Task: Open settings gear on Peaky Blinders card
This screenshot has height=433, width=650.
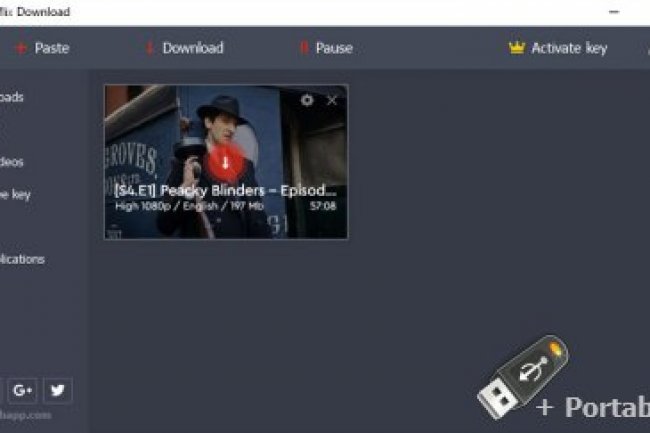Action: click(307, 100)
